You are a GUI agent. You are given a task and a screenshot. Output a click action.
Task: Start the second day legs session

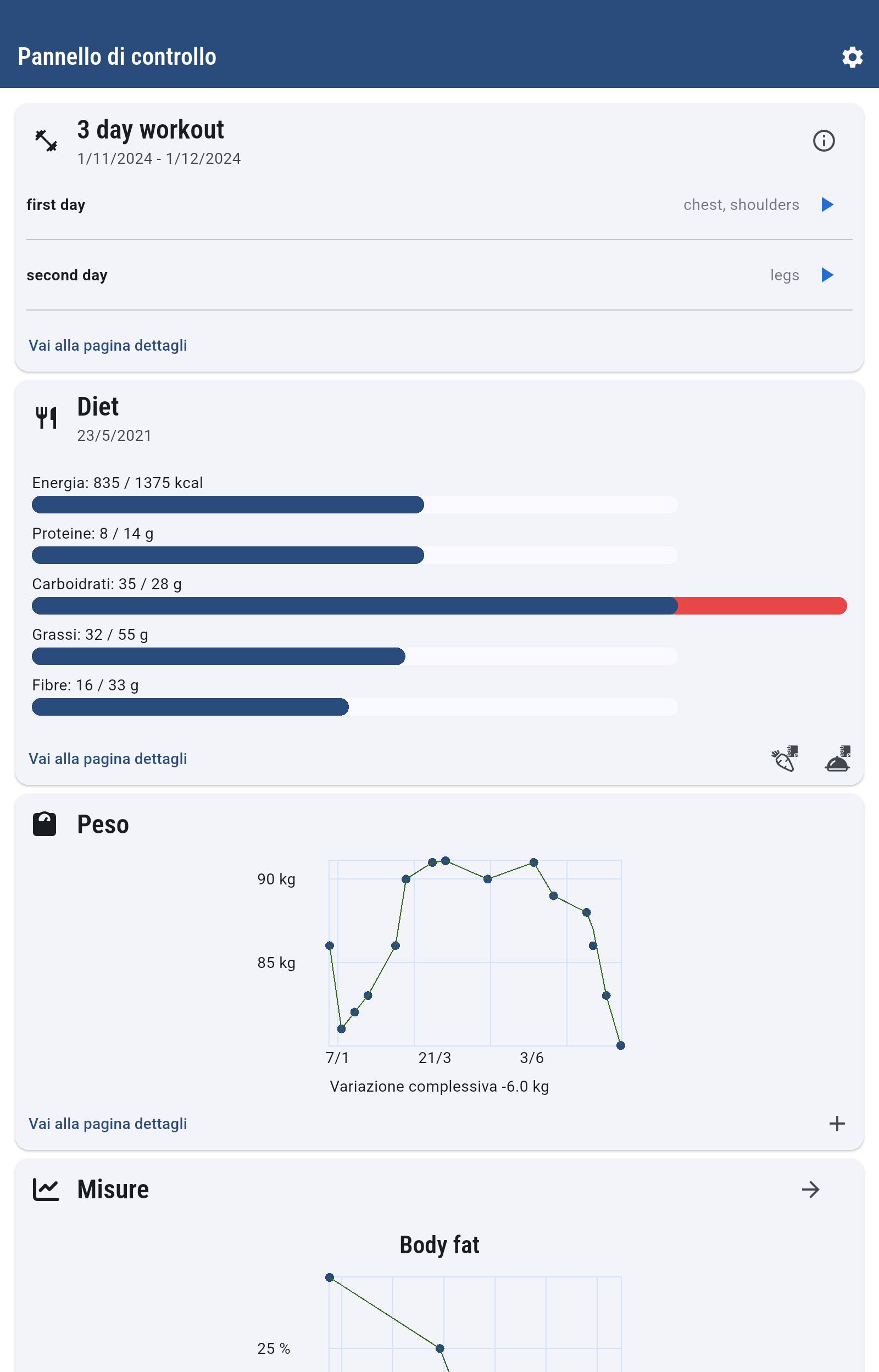826,275
